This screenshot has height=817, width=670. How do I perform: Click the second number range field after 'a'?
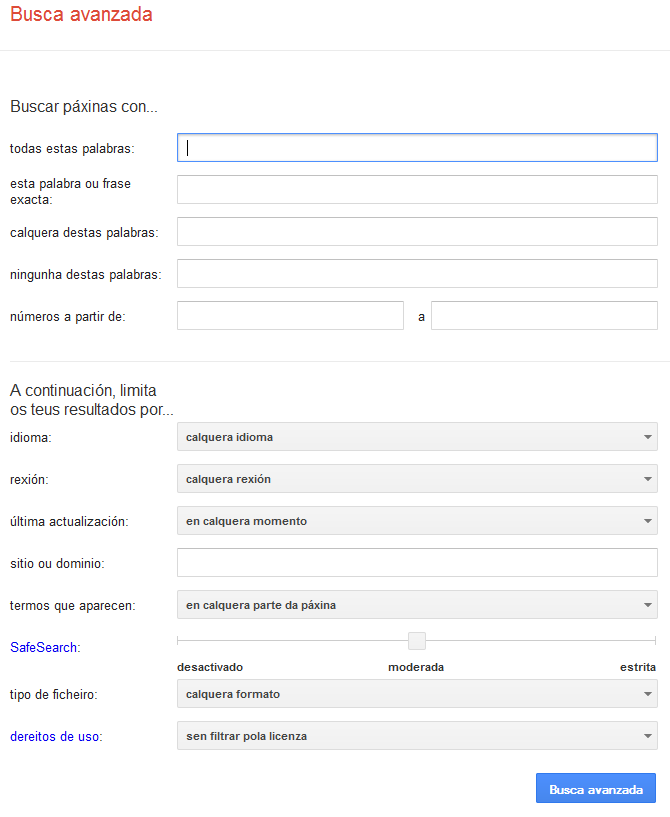point(544,316)
